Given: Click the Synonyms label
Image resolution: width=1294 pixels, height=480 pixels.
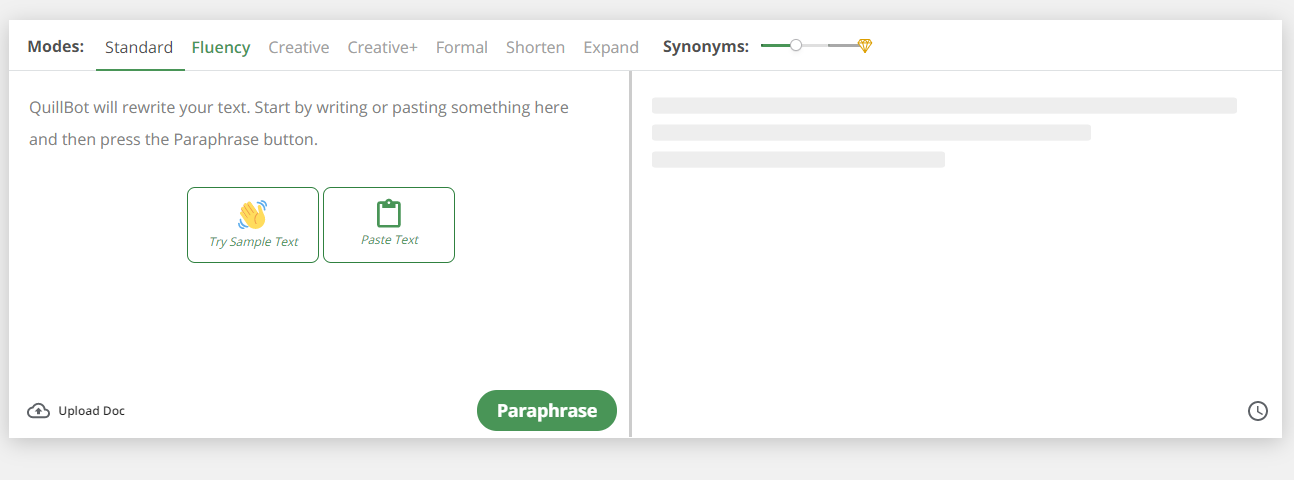Looking at the screenshot, I should (x=706, y=46).
